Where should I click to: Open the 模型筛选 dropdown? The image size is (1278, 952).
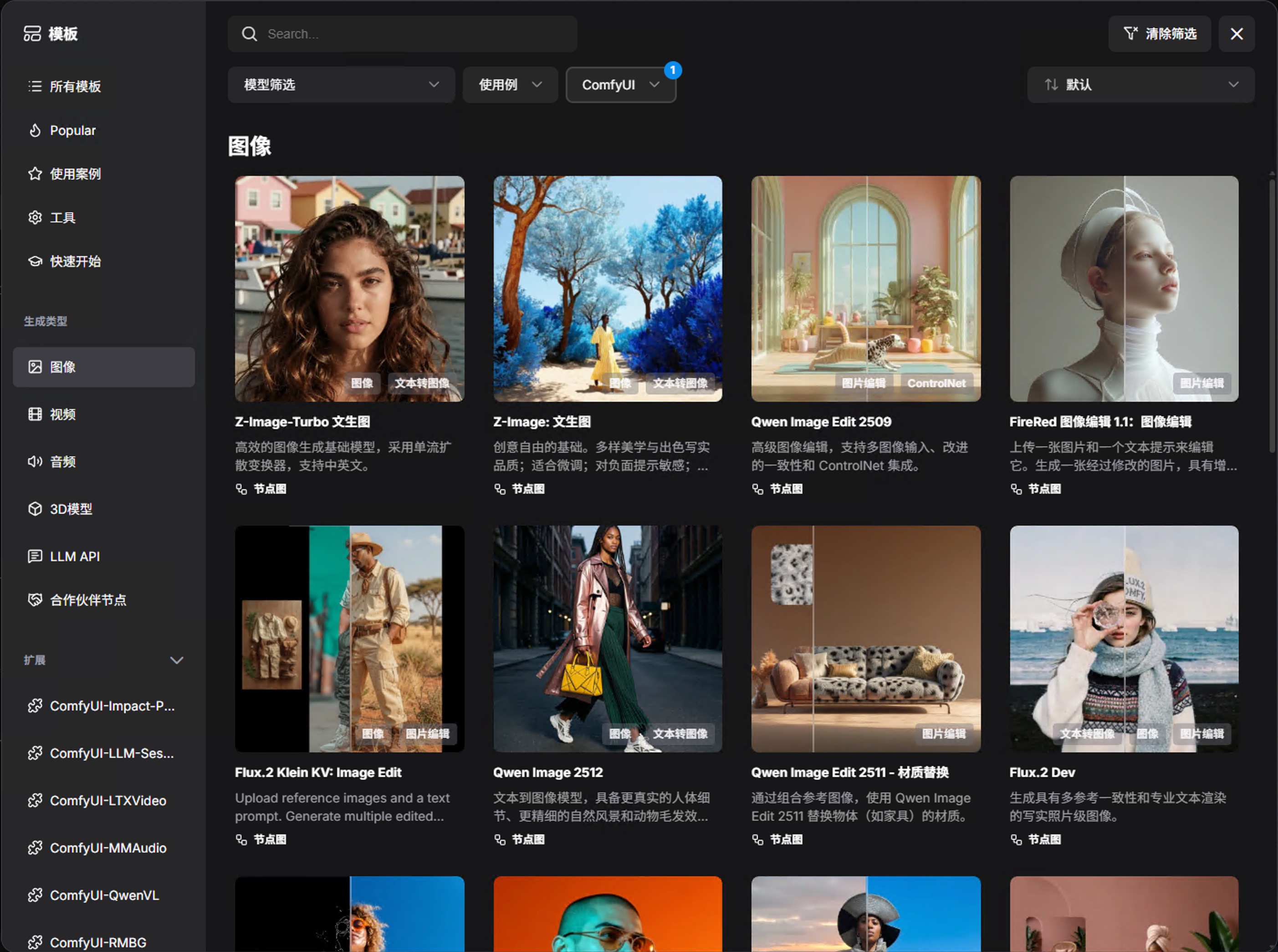click(x=341, y=85)
